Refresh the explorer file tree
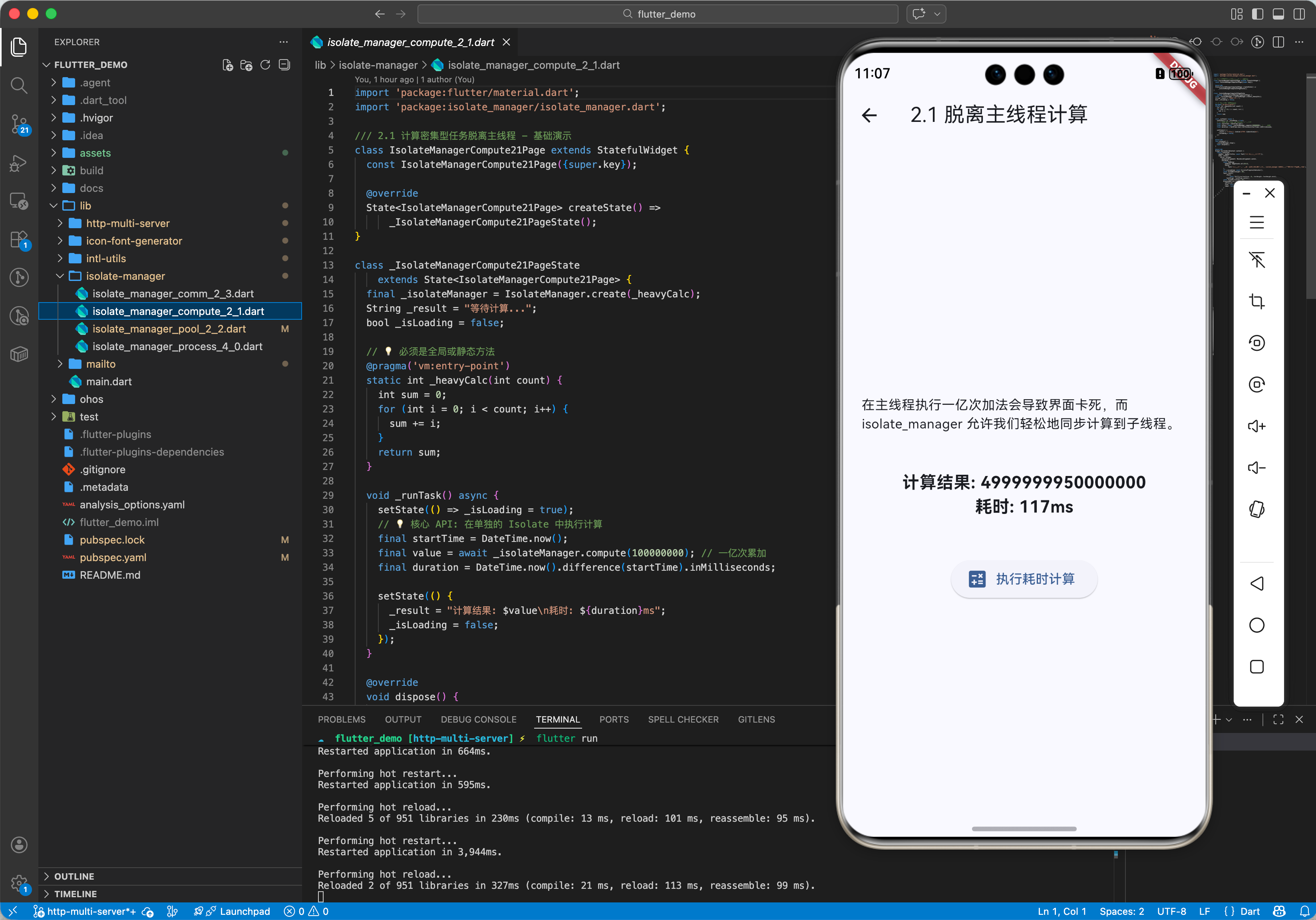Viewport: 1316px width, 920px height. (x=265, y=65)
